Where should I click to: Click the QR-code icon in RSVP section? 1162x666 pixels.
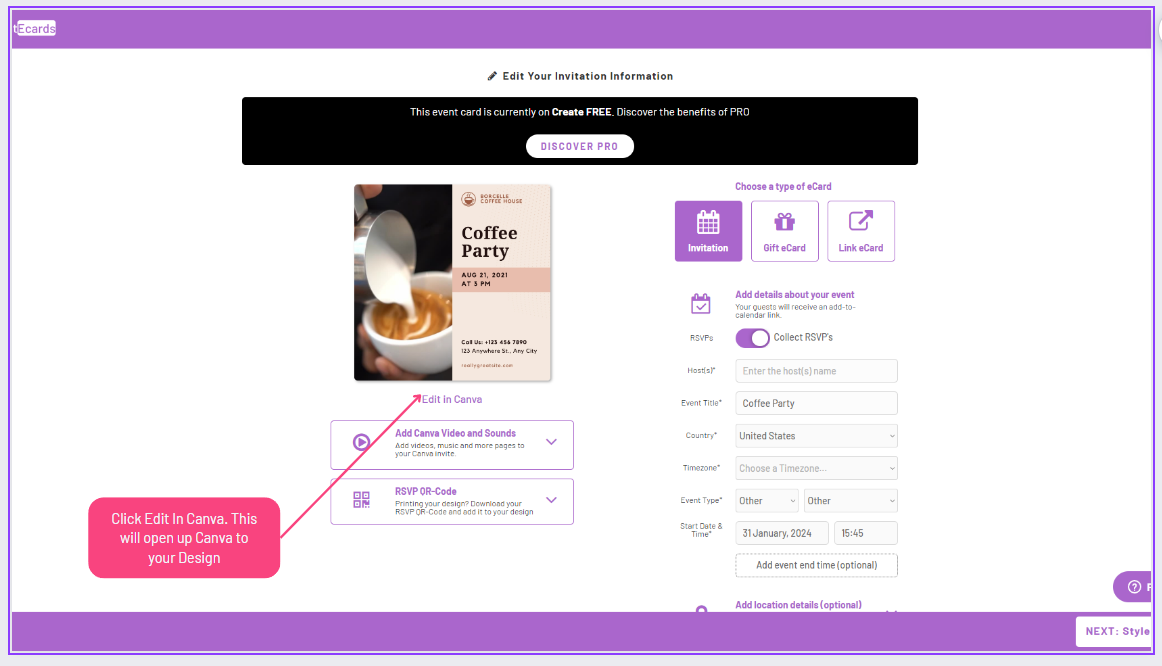tap(360, 500)
